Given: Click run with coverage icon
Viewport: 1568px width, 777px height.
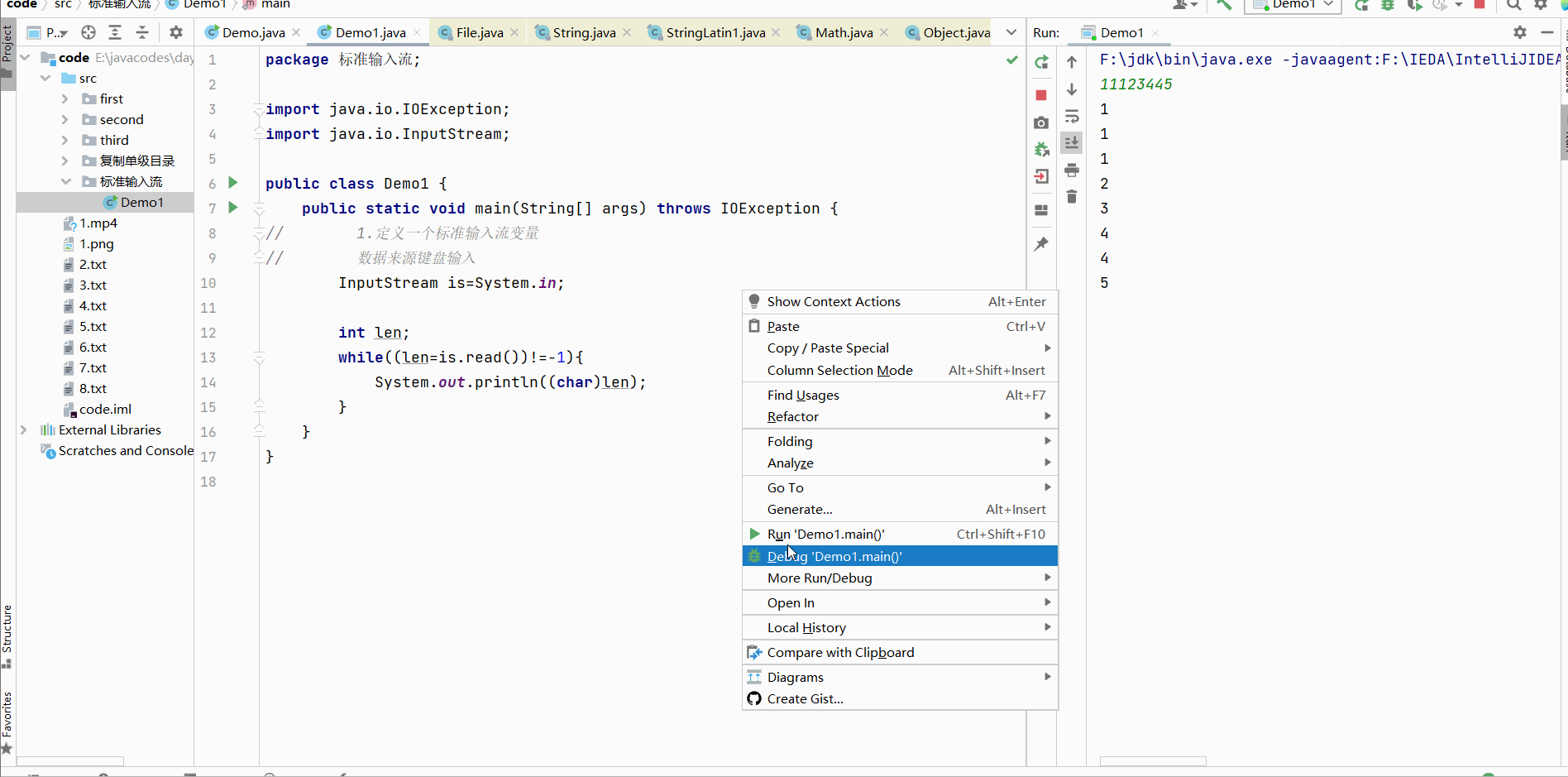Looking at the screenshot, I should 1415,4.
